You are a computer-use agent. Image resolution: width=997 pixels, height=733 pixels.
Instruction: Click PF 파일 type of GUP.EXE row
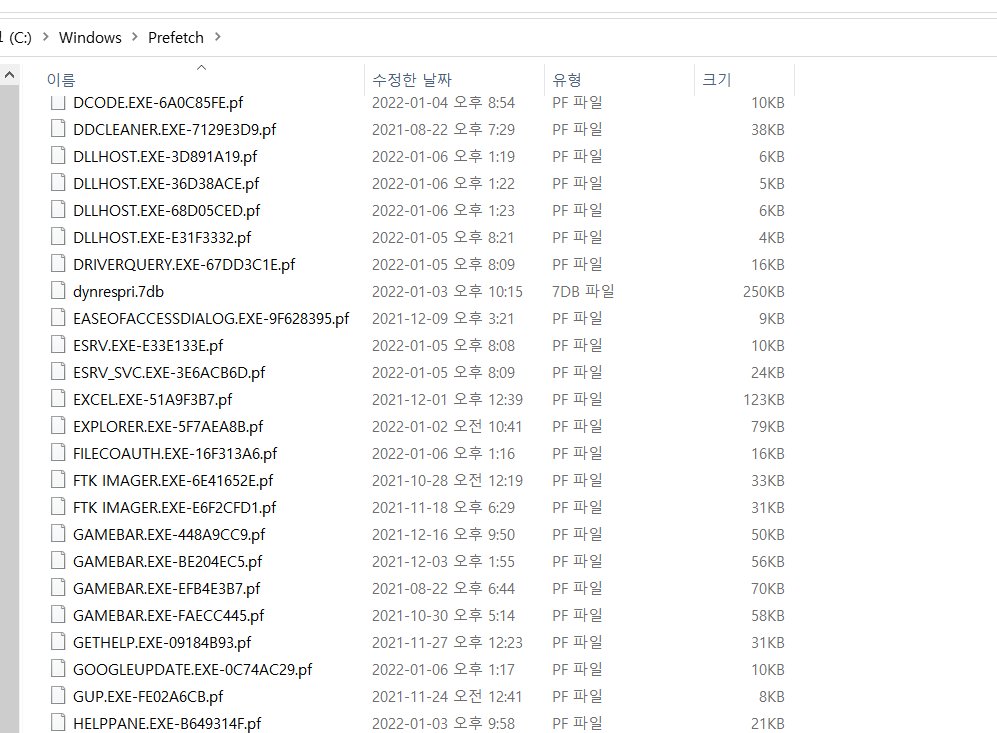(577, 697)
